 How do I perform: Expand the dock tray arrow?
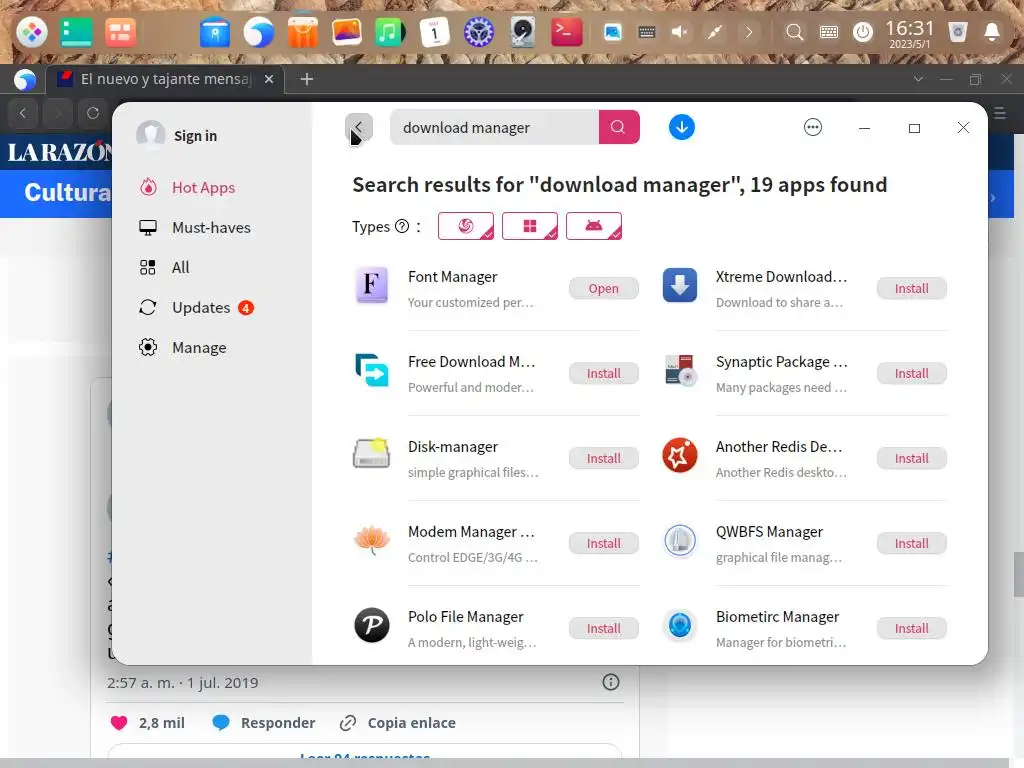coord(749,32)
